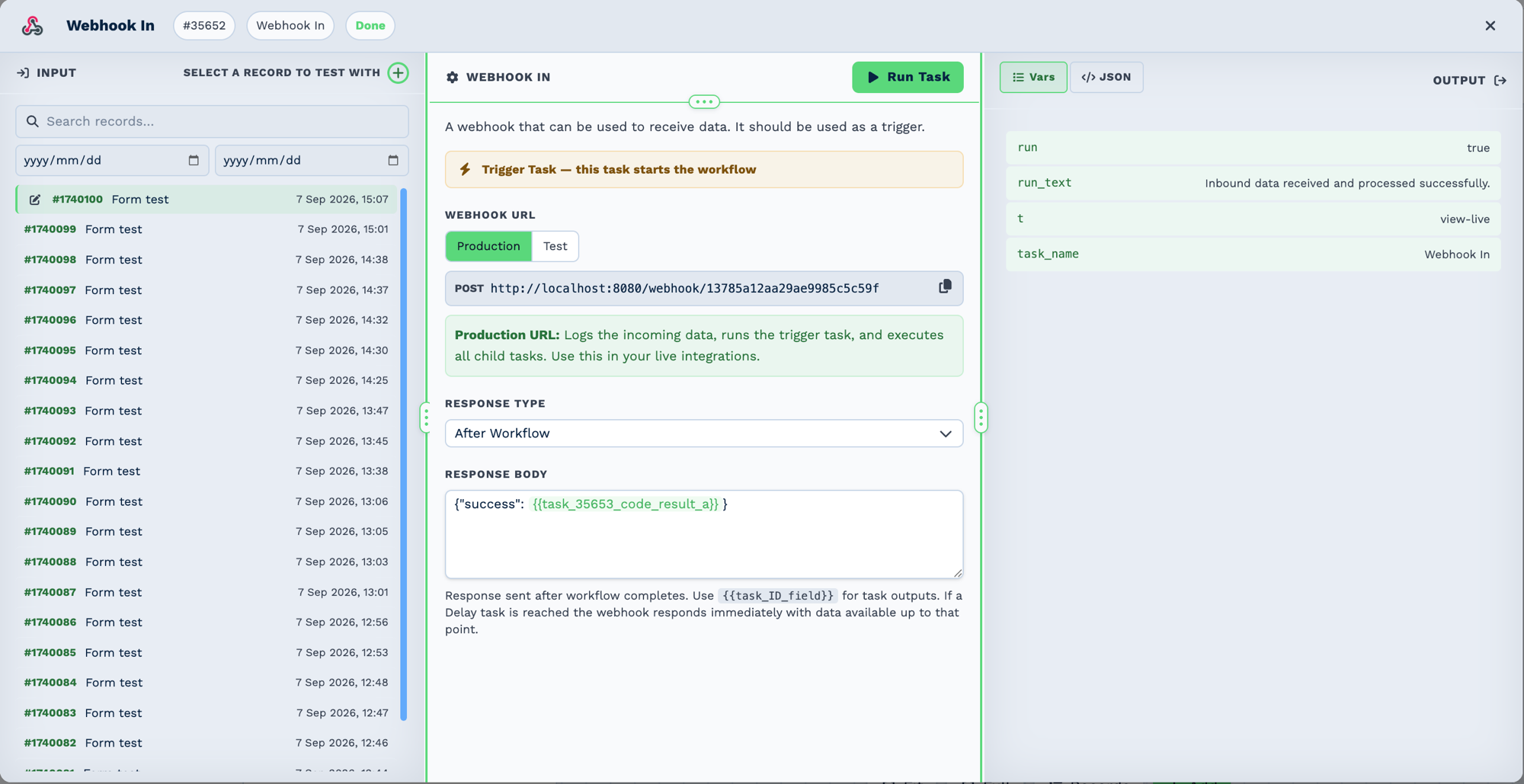This screenshot has width=1524, height=784.
Task: Click edit icon on record #1740100
Action: coord(35,200)
